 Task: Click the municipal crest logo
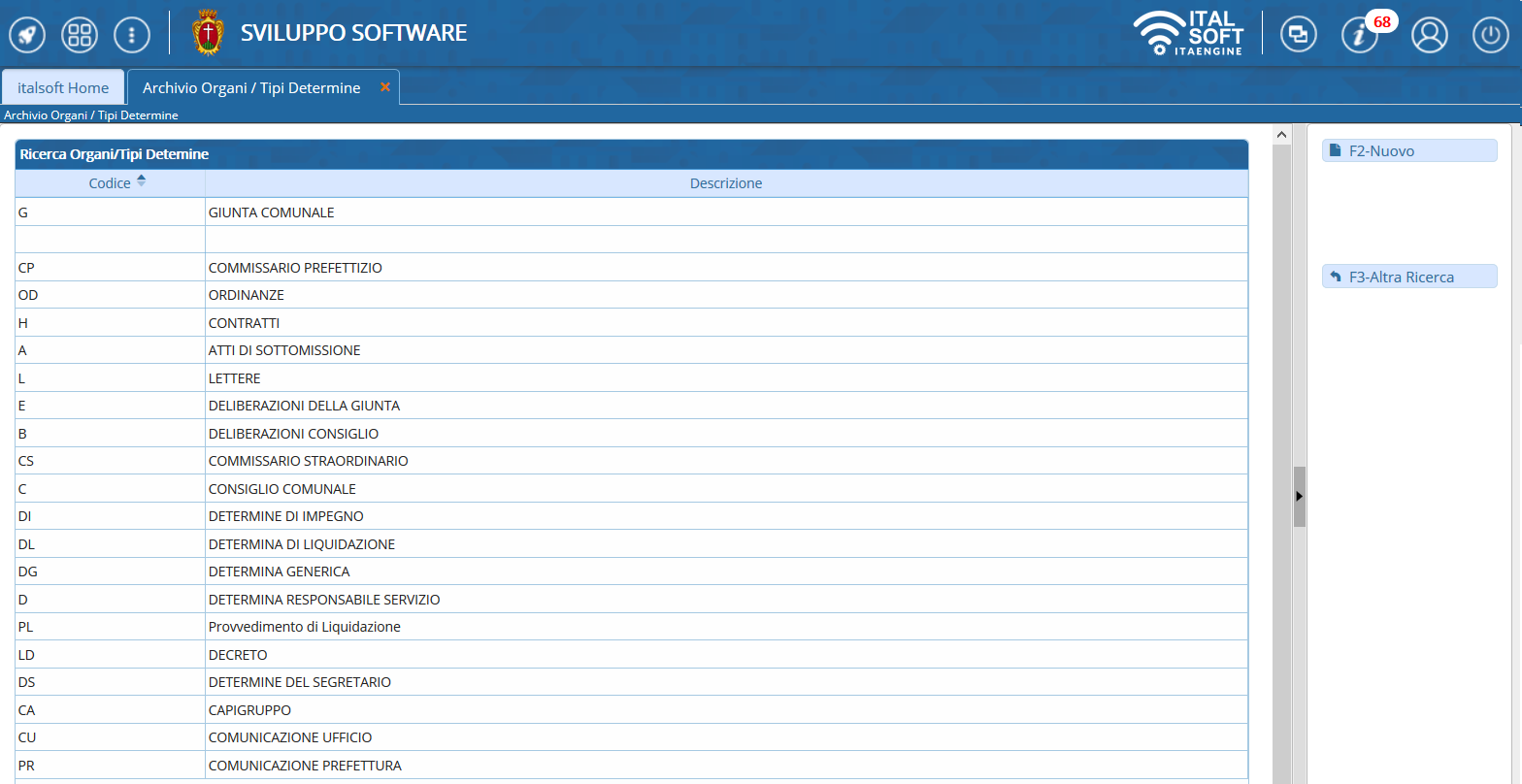(207, 33)
